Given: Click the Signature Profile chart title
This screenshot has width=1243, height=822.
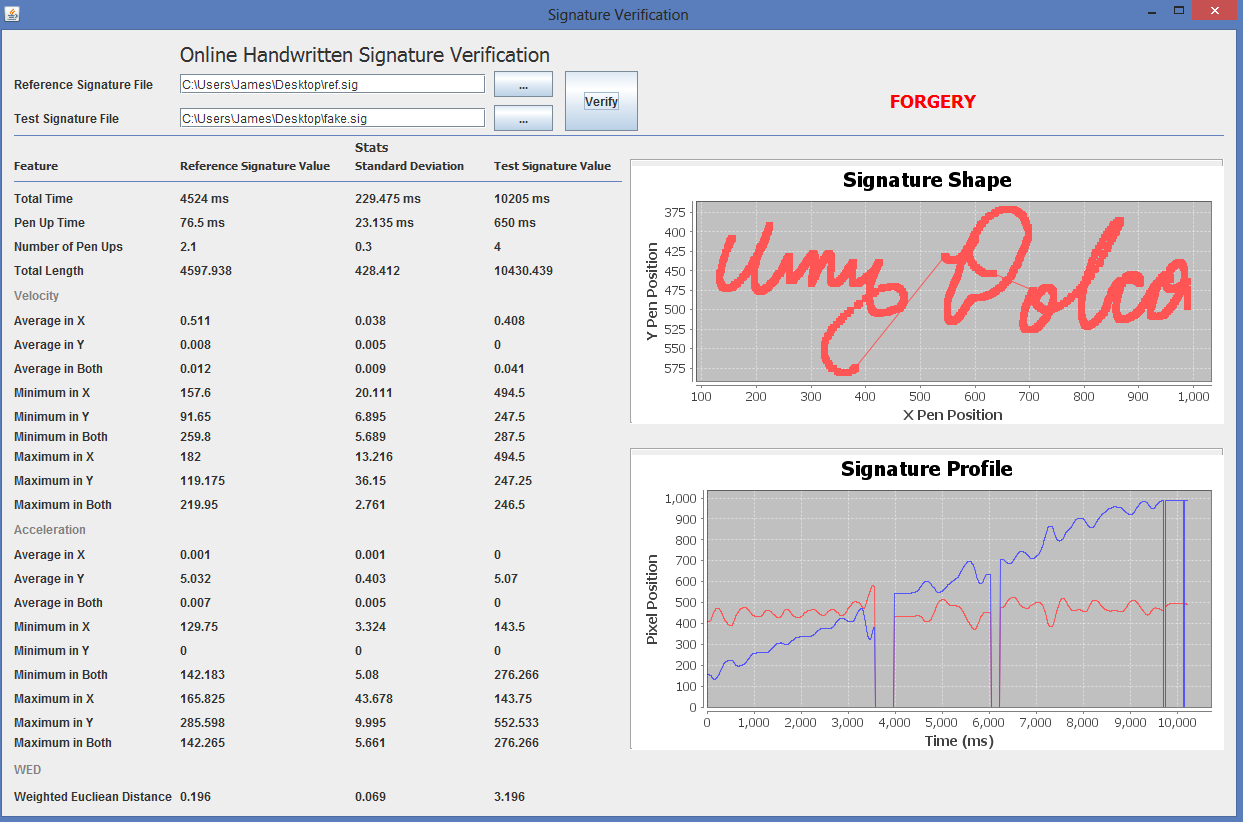Looking at the screenshot, I should [927, 468].
